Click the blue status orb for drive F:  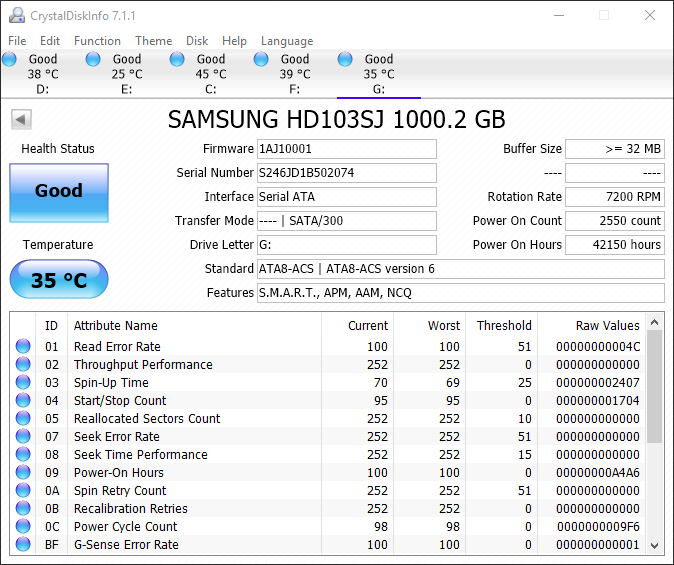tap(261, 59)
